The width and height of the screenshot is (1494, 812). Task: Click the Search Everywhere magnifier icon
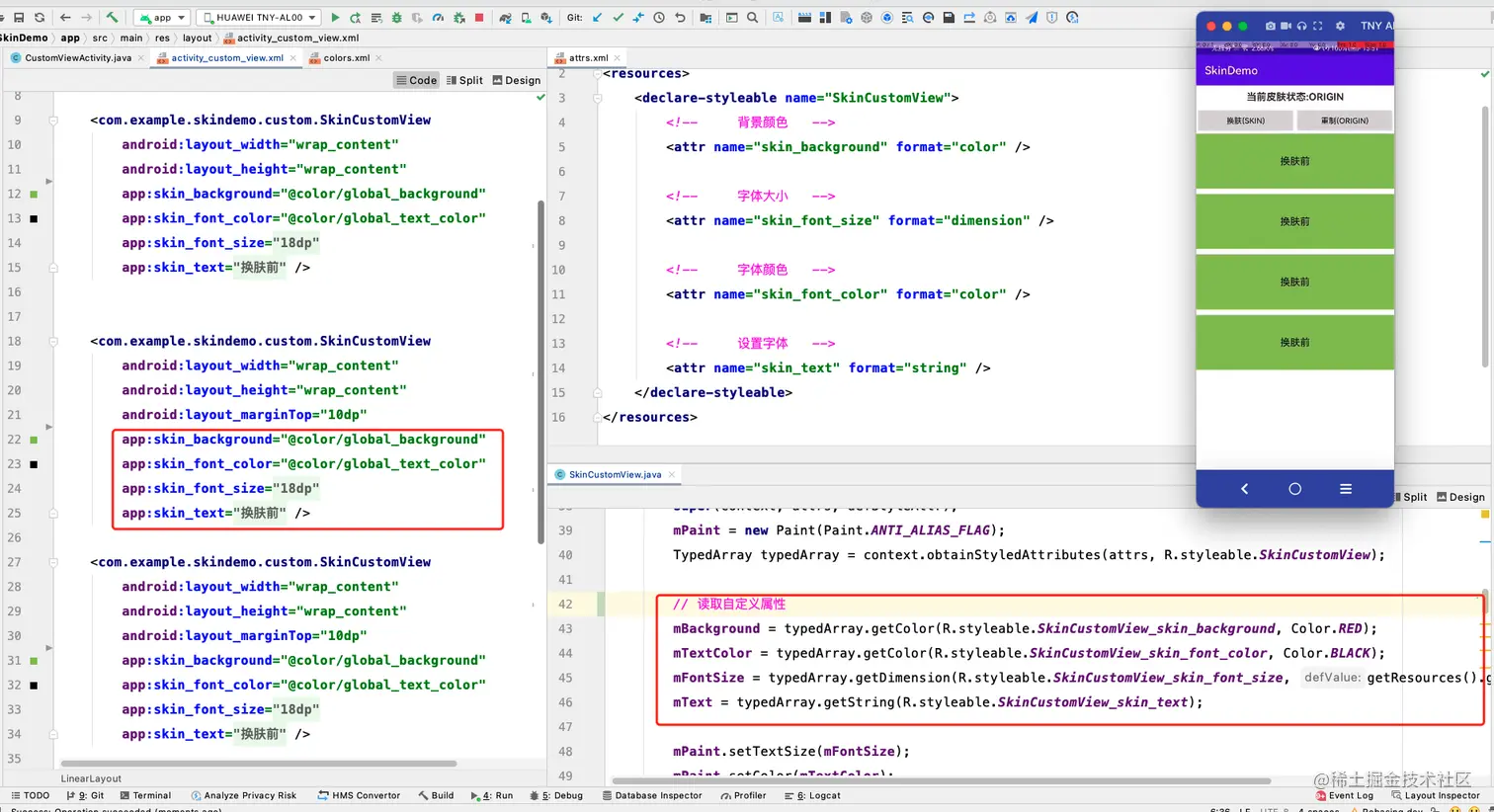tap(753, 18)
